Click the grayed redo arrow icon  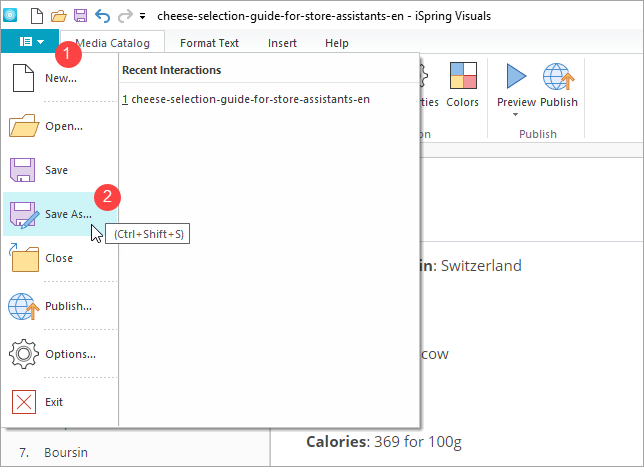pyautogui.click(x=125, y=16)
